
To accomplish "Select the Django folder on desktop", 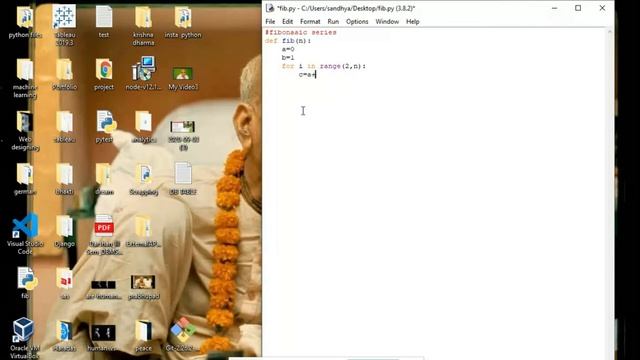I will tap(64, 231).
